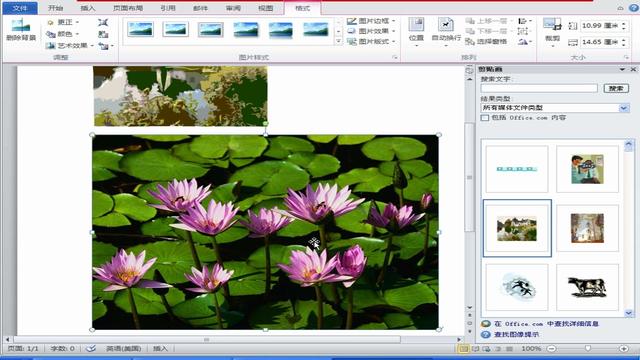Switch to print layout view icon

click(x=464, y=349)
